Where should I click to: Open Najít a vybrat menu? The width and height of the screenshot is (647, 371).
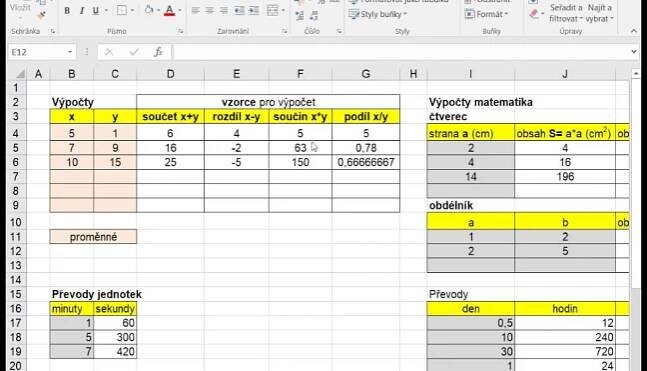pyautogui.click(x=600, y=13)
